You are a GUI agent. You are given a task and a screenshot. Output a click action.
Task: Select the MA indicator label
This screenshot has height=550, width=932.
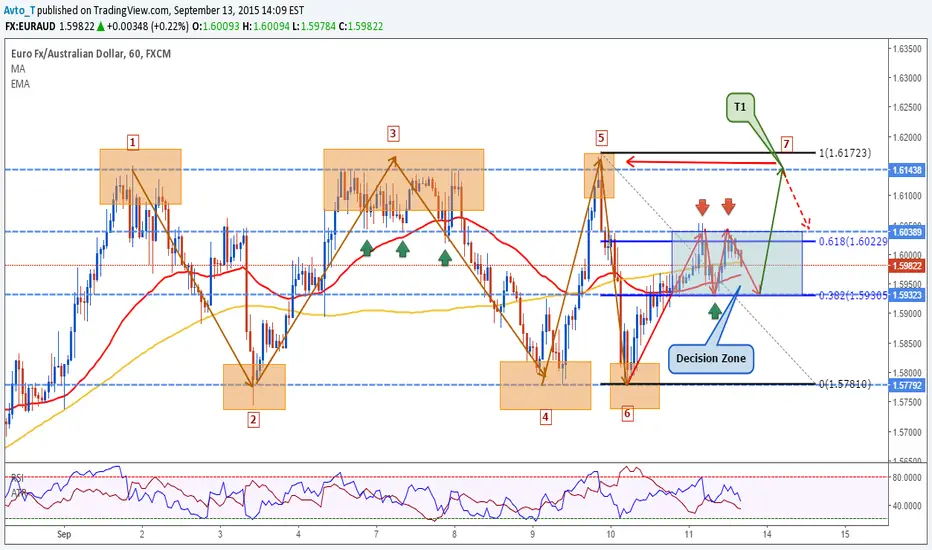18,69
